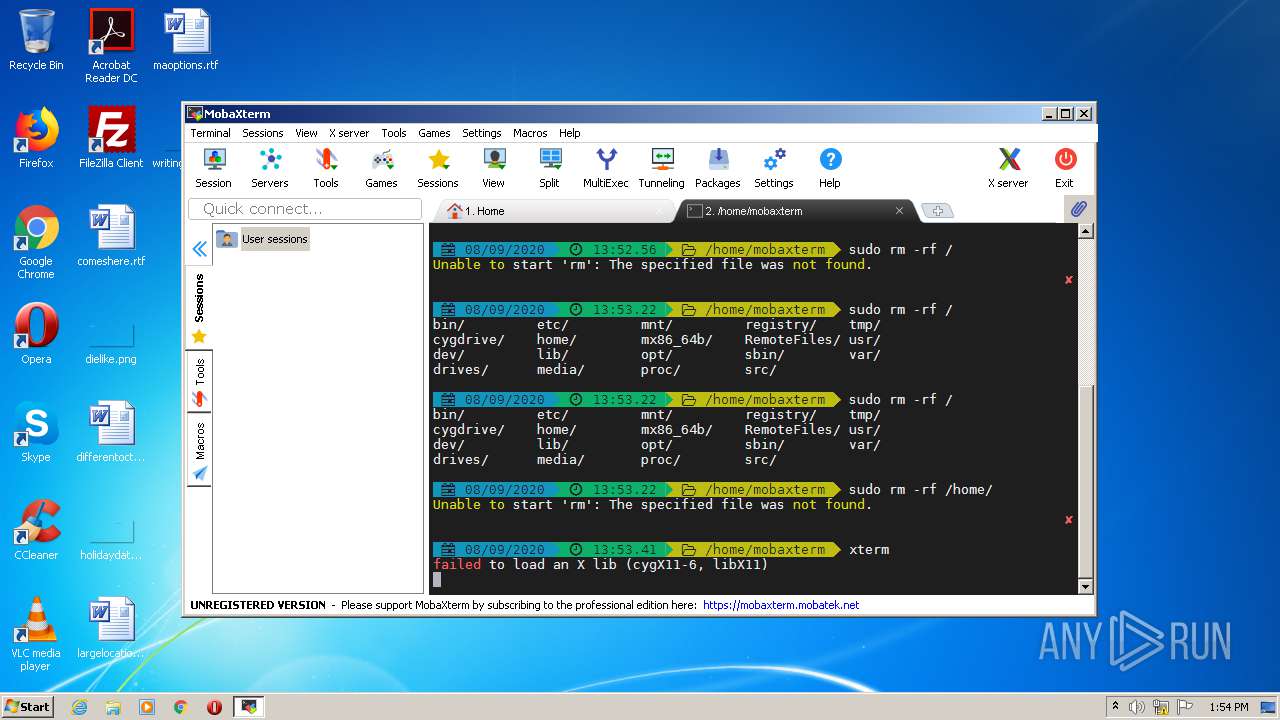The height and width of the screenshot is (720, 1280).
Task: Click the MobaXterm taskbar button
Action: (248, 707)
